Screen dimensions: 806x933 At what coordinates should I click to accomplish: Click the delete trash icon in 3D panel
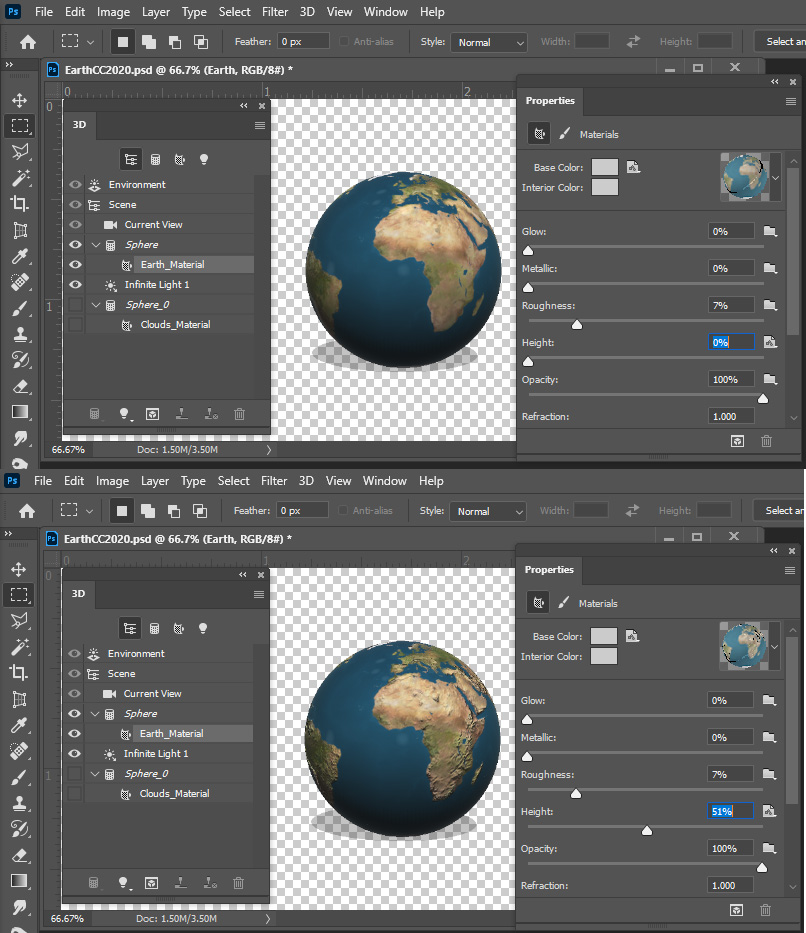(239, 414)
